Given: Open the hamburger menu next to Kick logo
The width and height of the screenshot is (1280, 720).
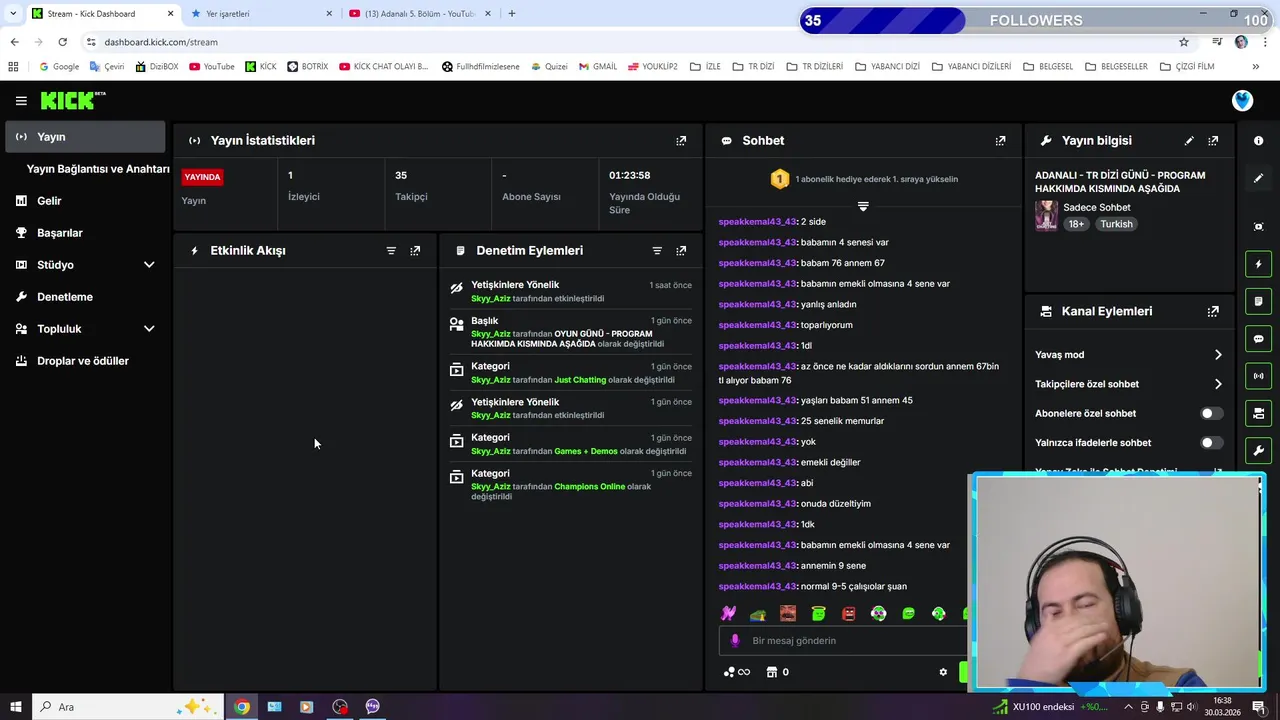Looking at the screenshot, I should click(21, 101).
